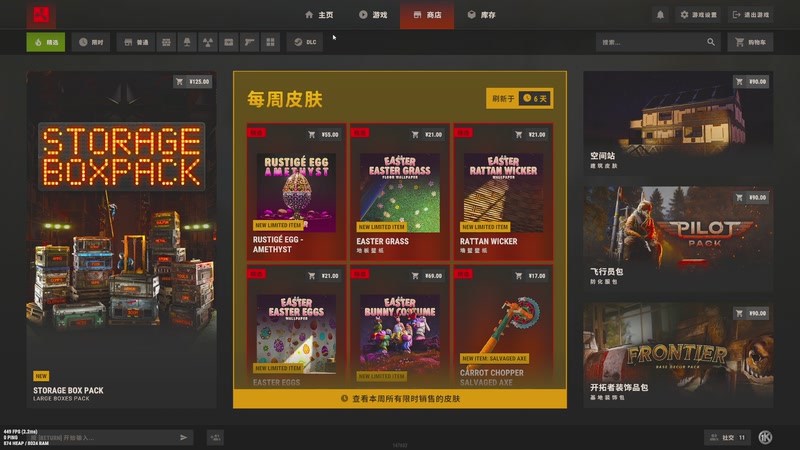Choose the four-squares grid category icon
This screenshot has width=800, height=450.
(270, 42)
